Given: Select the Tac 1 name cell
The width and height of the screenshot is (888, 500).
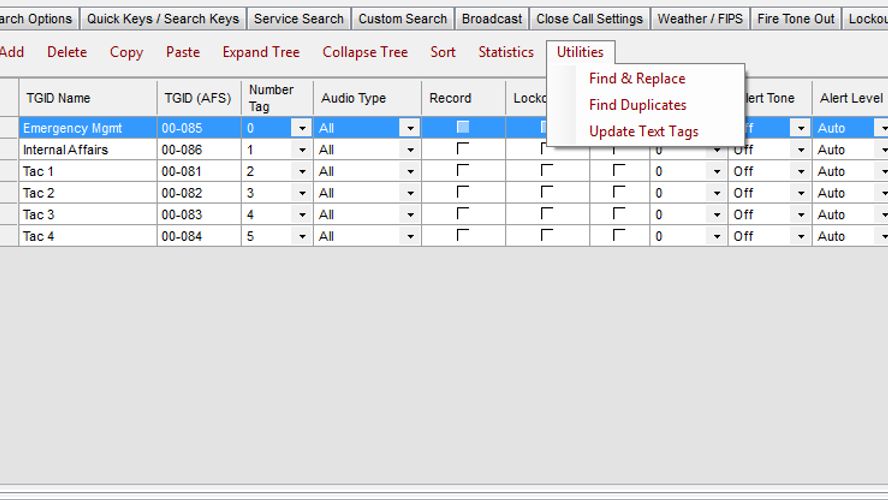Looking at the screenshot, I should point(88,172).
